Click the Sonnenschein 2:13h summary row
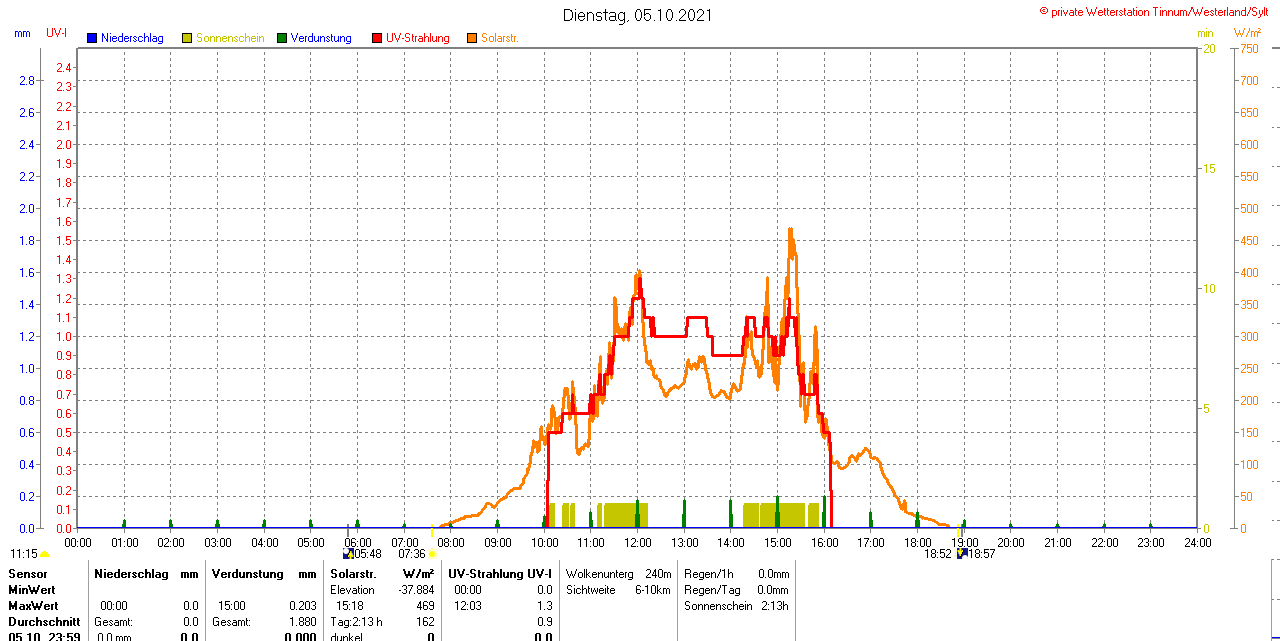Screen dimensions: 1280x641 [735, 606]
